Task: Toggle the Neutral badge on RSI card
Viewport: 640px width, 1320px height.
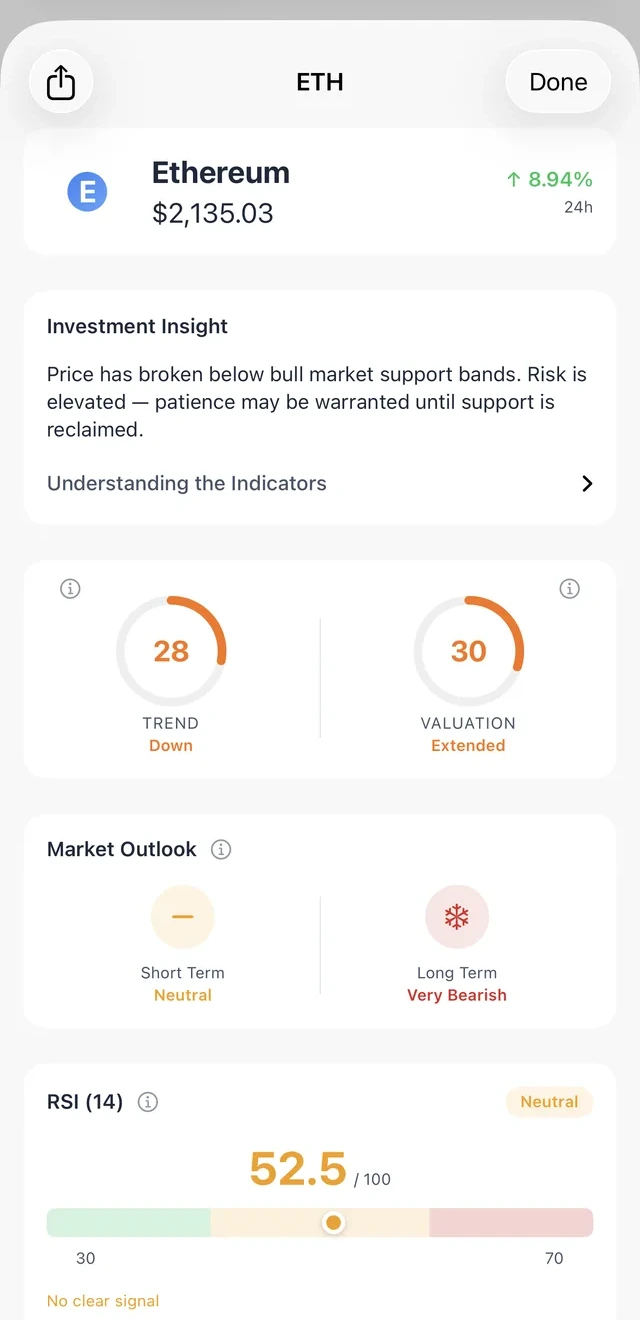Action: pyautogui.click(x=549, y=1102)
